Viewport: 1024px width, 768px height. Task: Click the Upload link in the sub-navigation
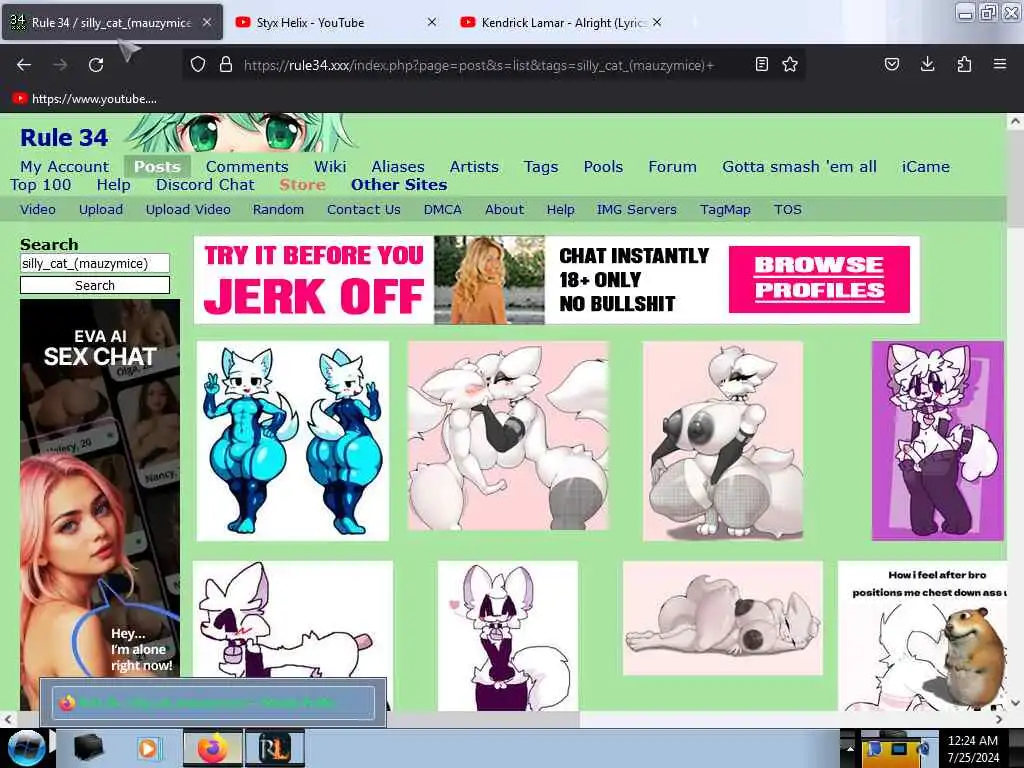pos(101,210)
